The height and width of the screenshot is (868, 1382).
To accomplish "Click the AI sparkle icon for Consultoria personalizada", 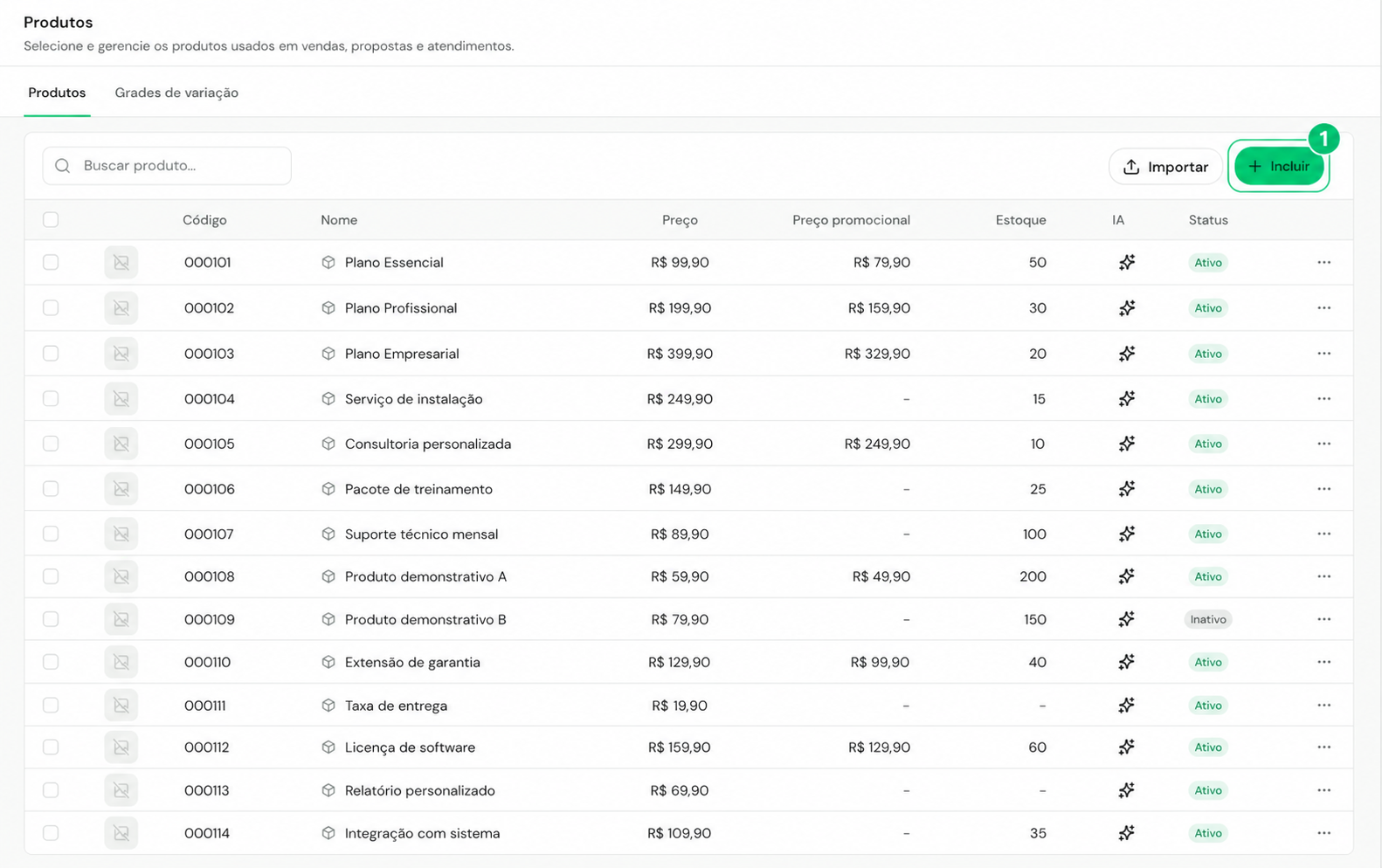I will (x=1127, y=444).
